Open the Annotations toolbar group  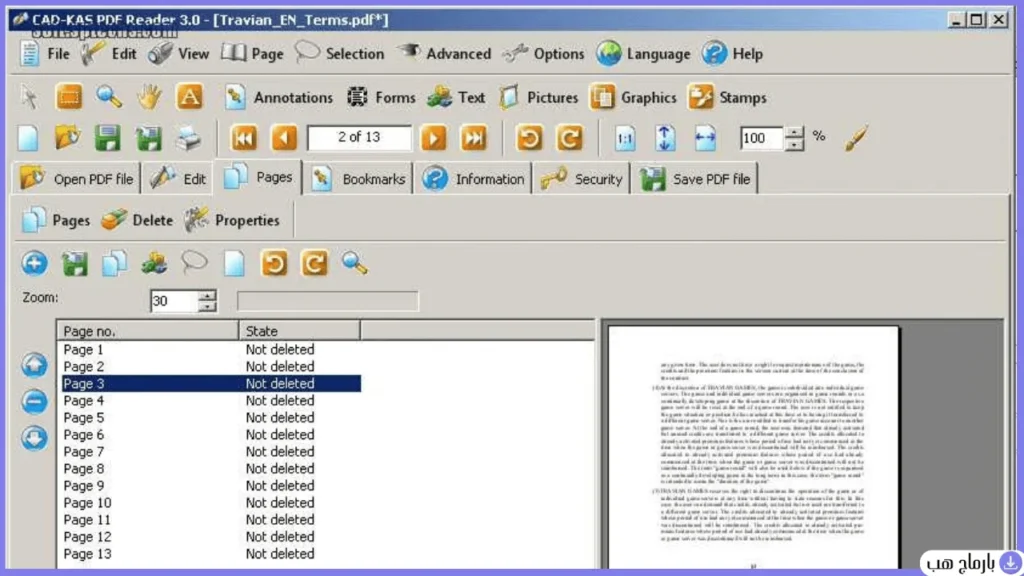278,97
